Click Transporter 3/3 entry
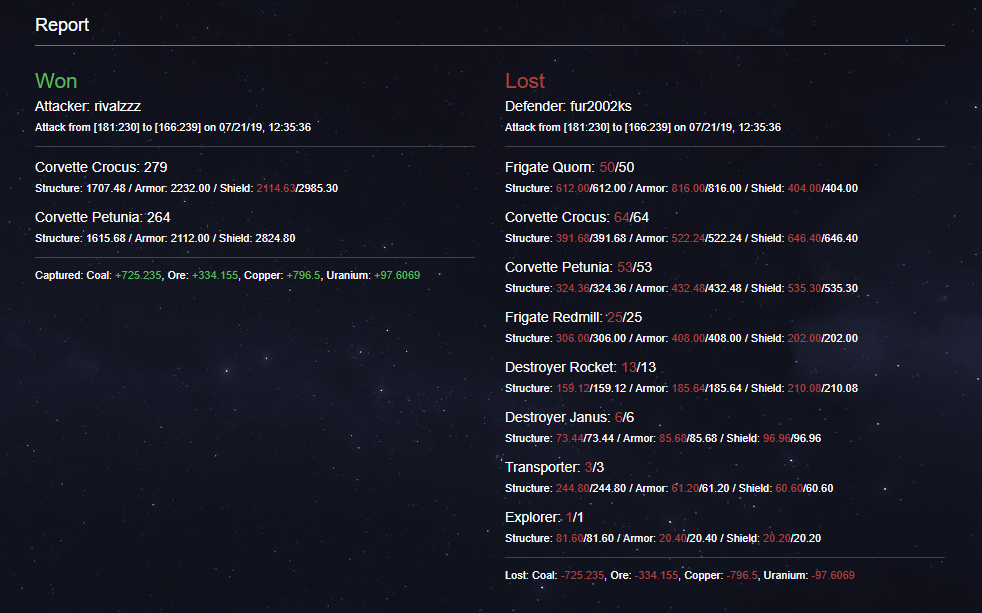The width and height of the screenshot is (982, 613). [x=554, y=467]
